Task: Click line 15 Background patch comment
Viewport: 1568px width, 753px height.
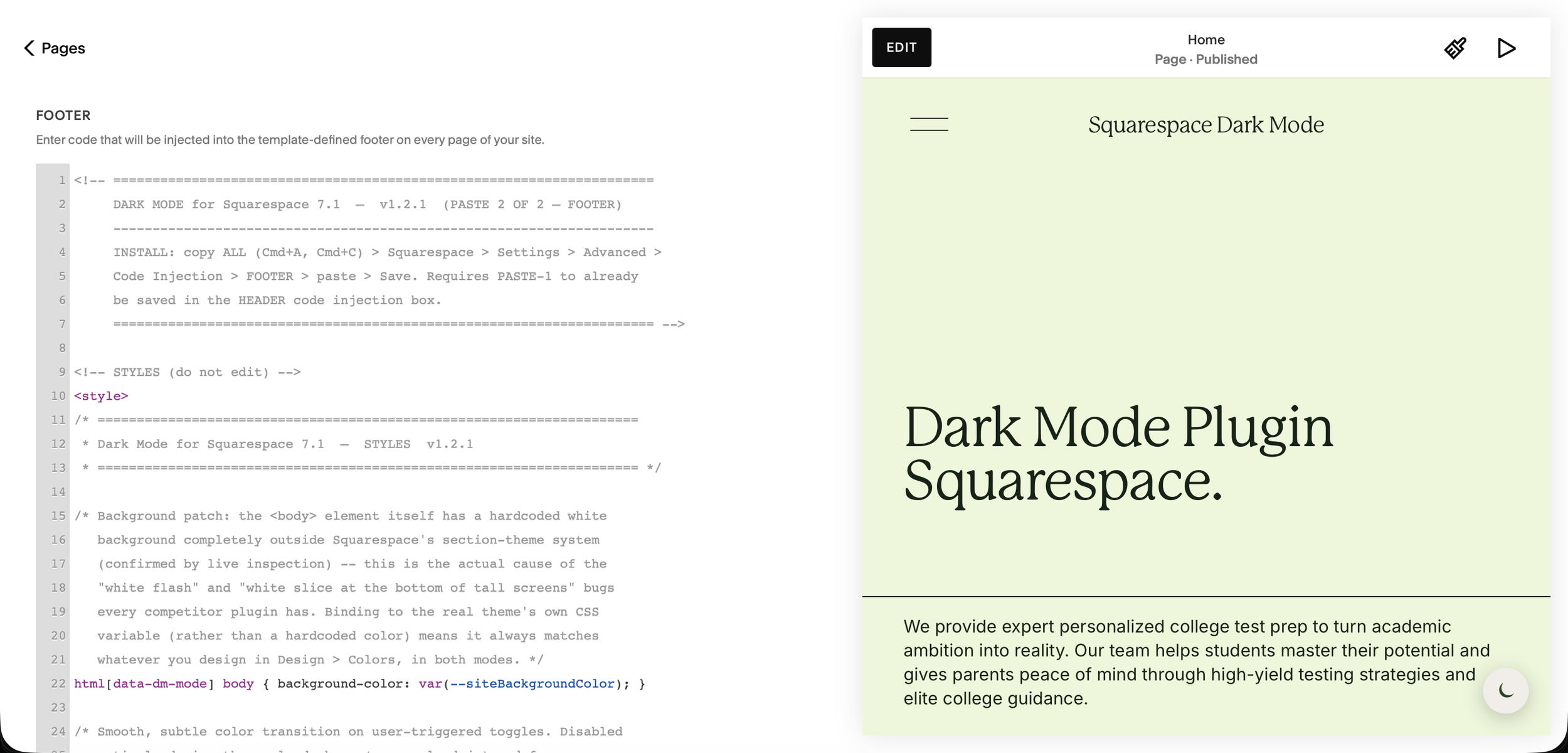Action: 341,516
